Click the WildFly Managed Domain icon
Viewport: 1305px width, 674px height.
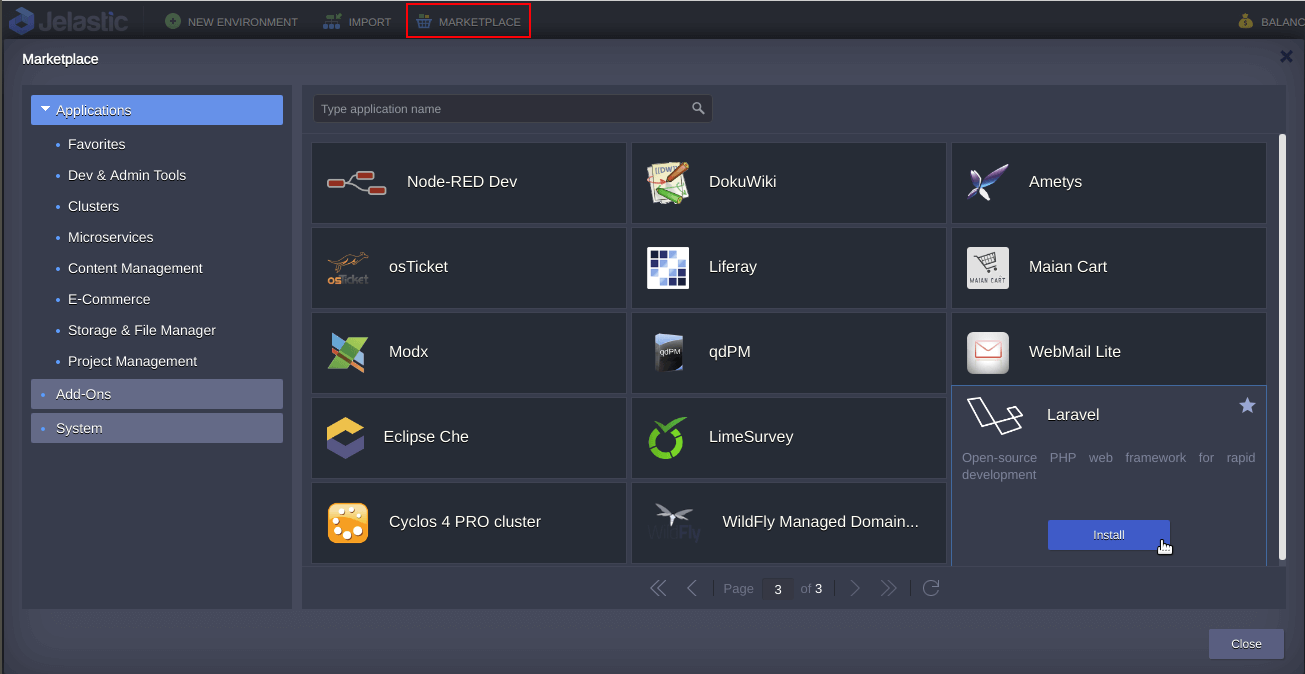pos(675,522)
